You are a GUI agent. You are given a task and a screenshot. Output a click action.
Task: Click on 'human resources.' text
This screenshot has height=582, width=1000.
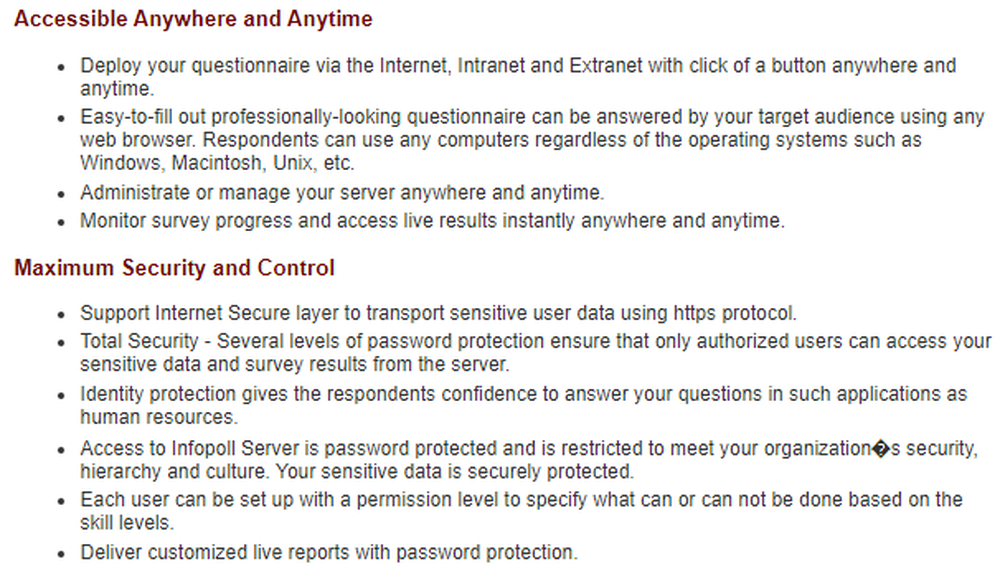[x=159, y=417]
